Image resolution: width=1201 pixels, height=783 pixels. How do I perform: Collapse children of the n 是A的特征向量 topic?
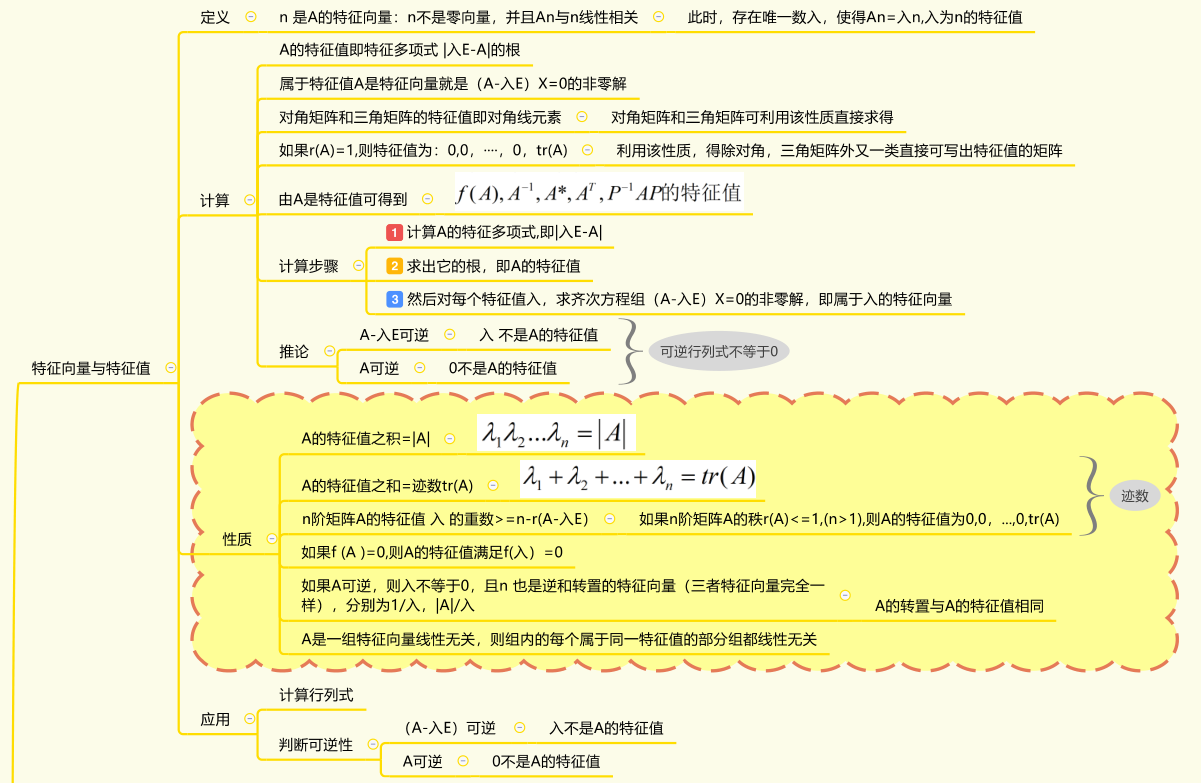pos(658,17)
